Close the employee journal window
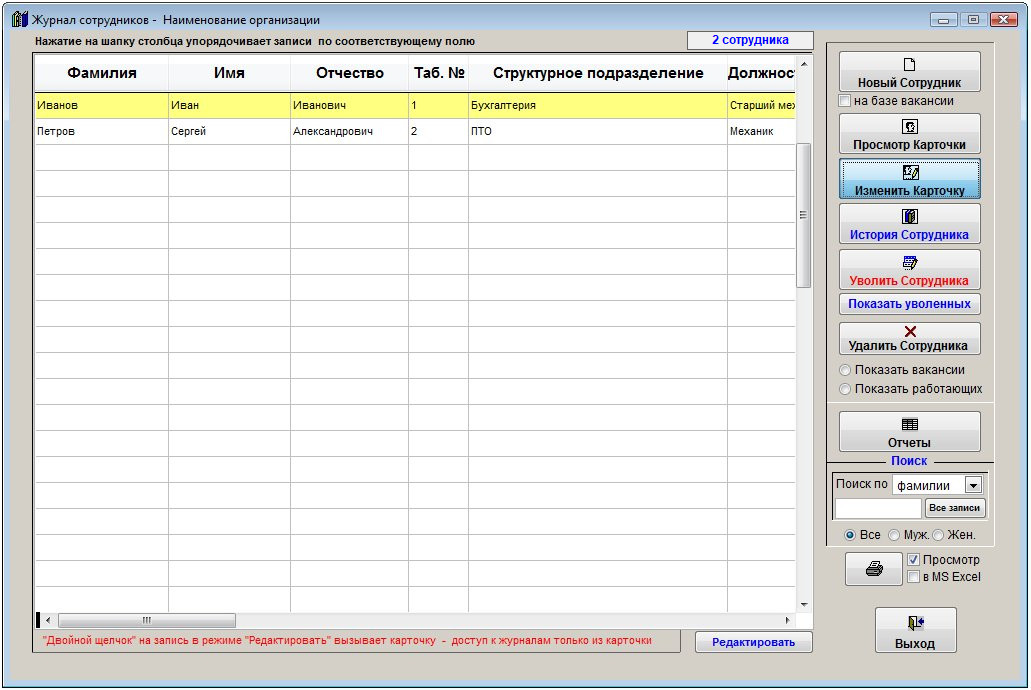1031x690 pixels. click(1004, 20)
